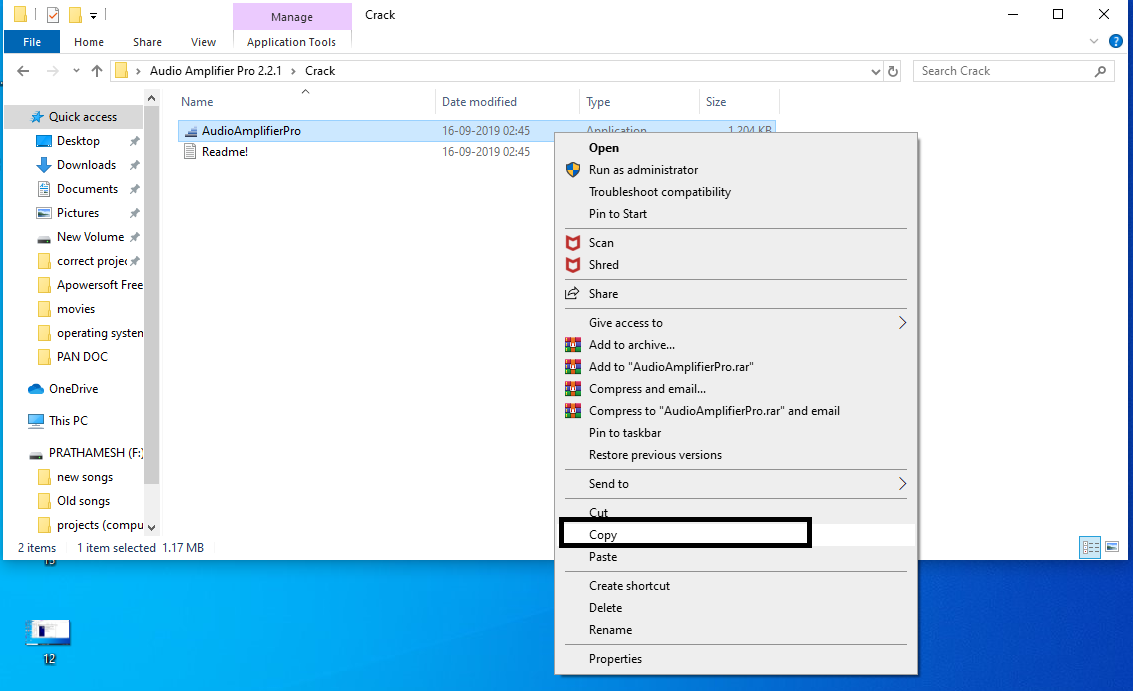Open recent locations dropdown arrow
1133x691 pixels.
[76, 71]
